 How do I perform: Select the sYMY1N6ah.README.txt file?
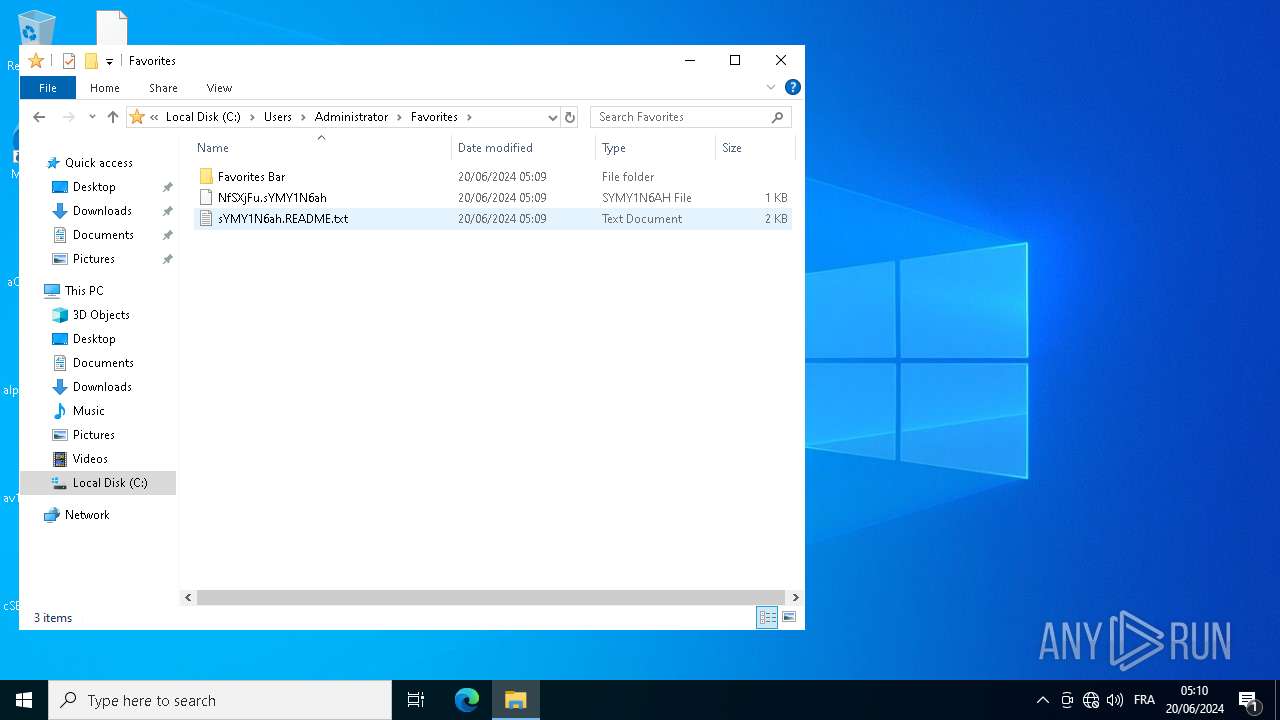click(283, 219)
